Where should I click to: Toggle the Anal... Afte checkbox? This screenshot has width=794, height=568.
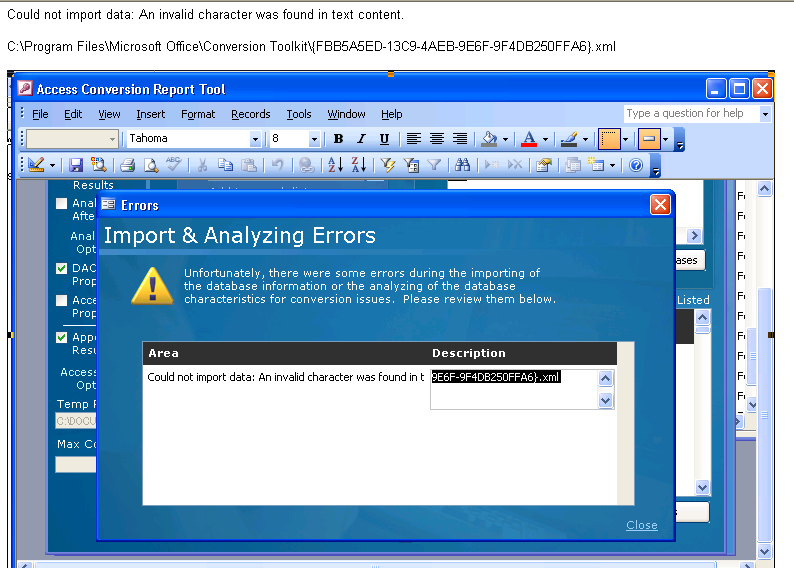click(x=61, y=204)
